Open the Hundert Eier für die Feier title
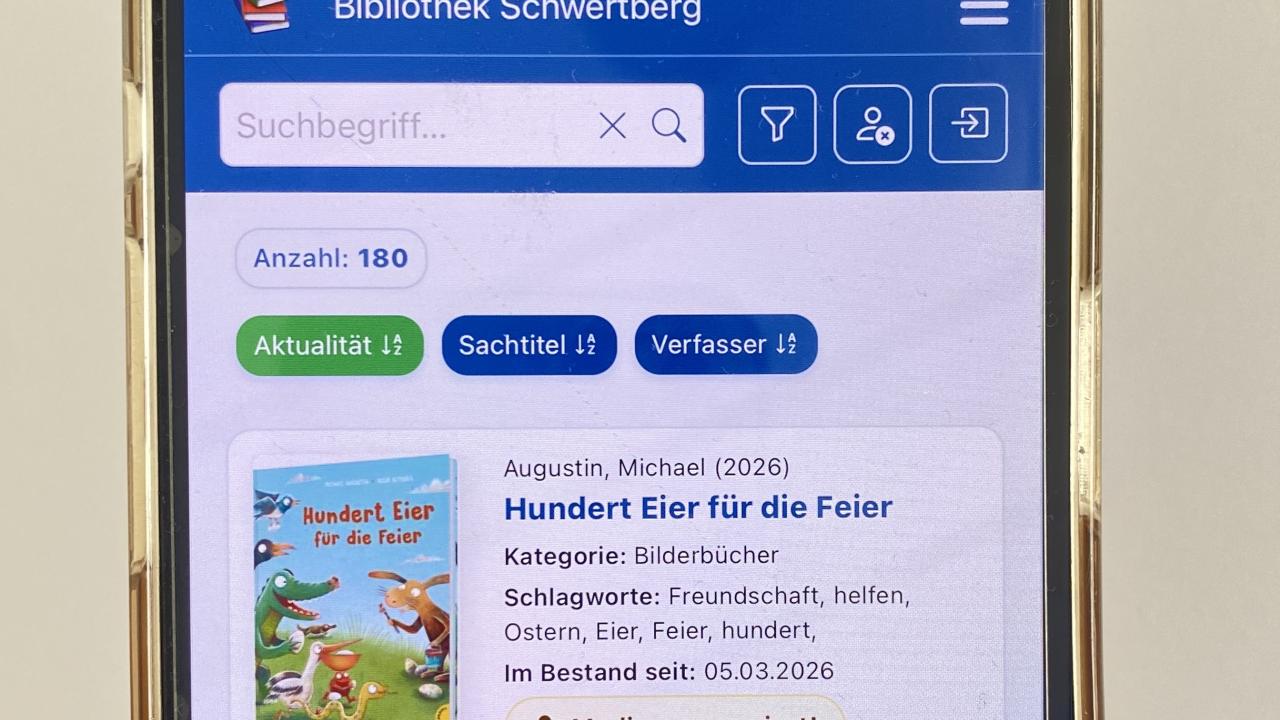Image resolution: width=1280 pixels, height=720 pixels. click(x=698, y=507)
